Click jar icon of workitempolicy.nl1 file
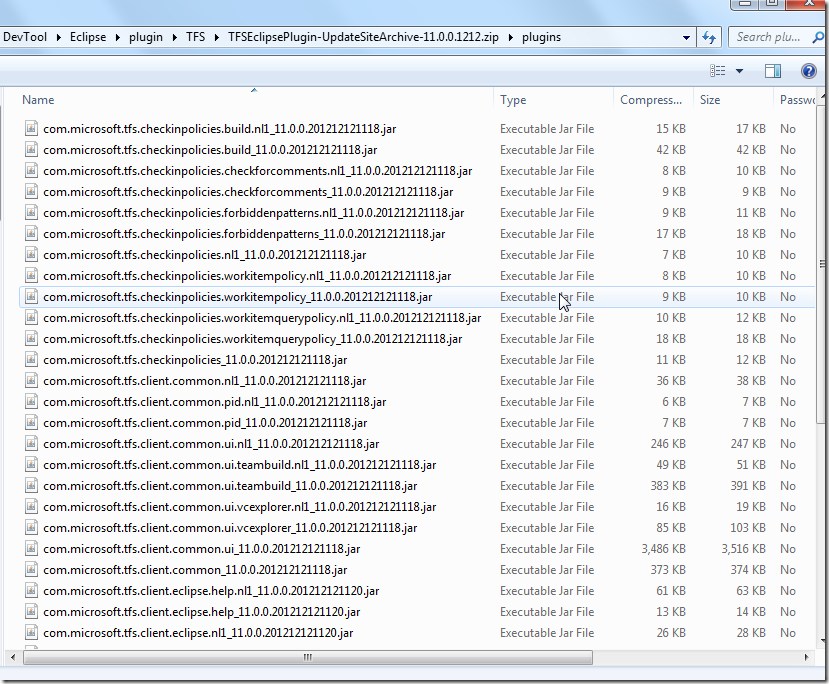Image resolution: width=829 pixels, height=684 pixels. (x=31, y=275)
